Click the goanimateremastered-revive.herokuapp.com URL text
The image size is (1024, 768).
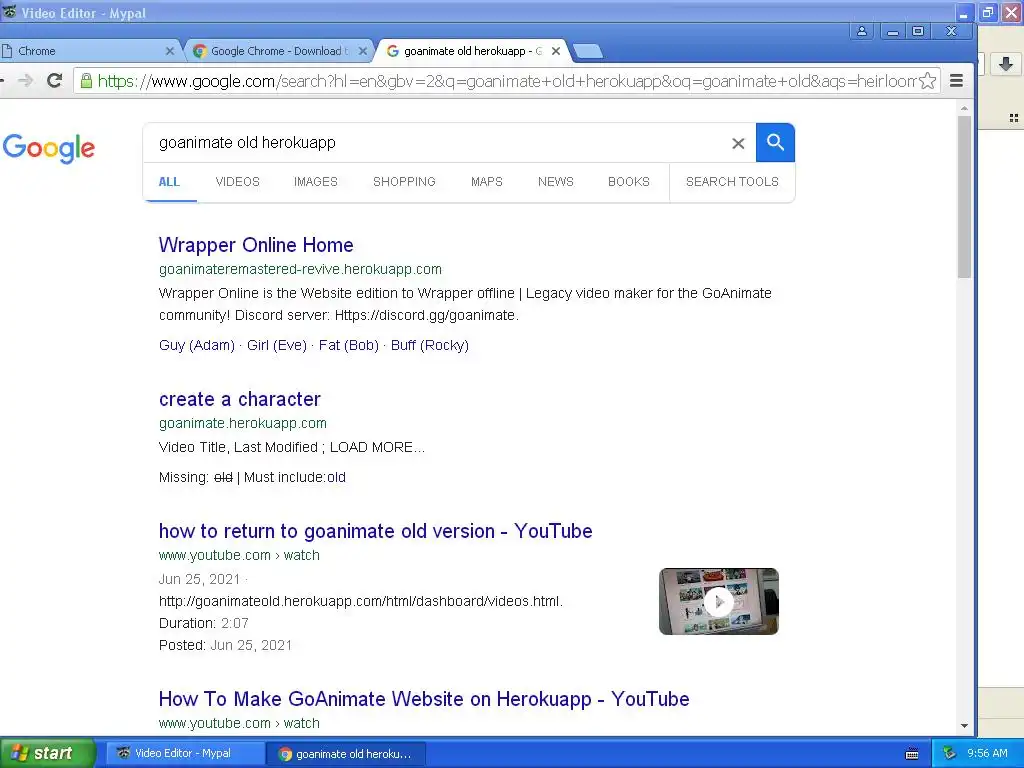[x=300, y=269]
